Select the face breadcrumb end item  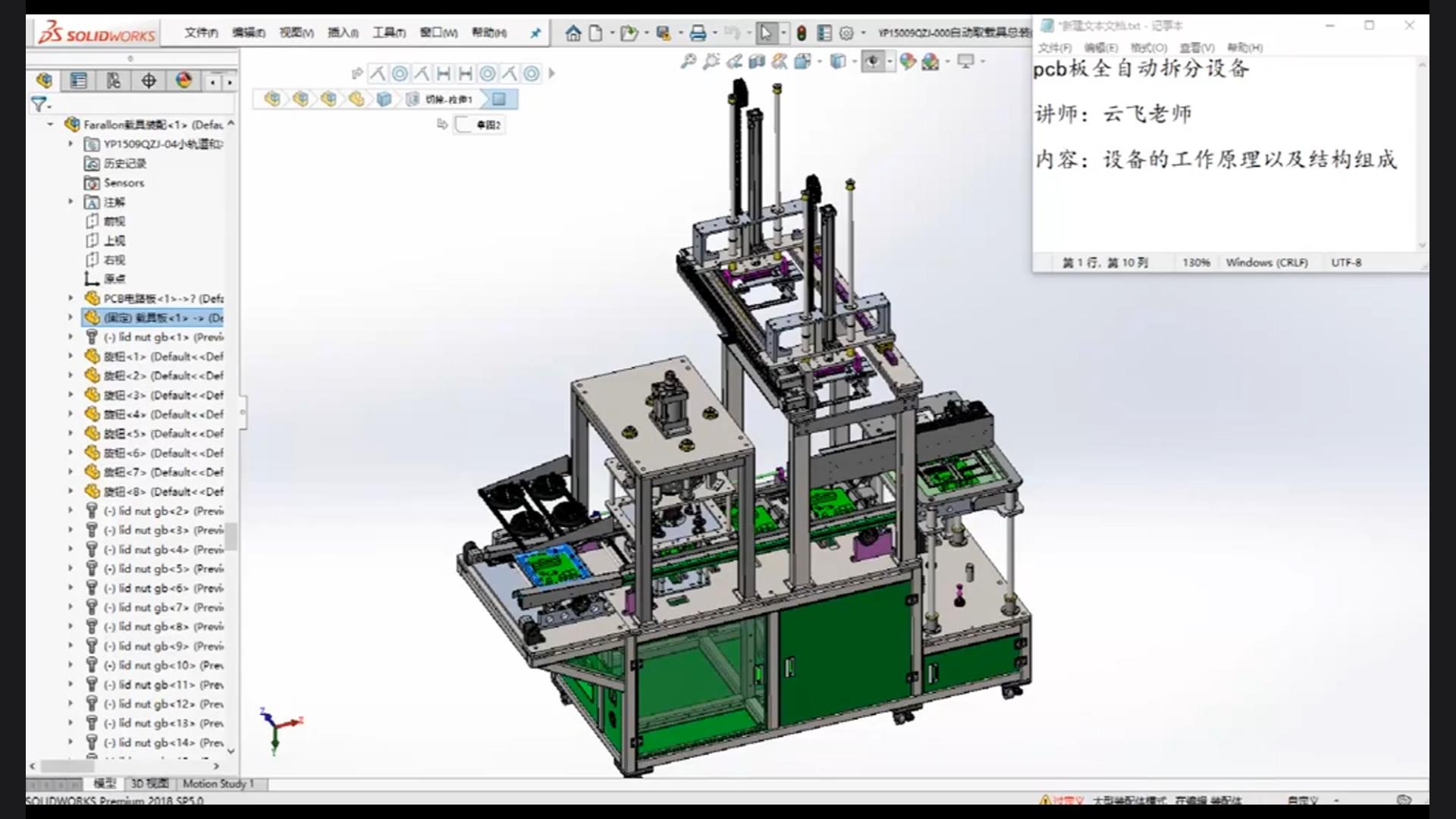499,99
